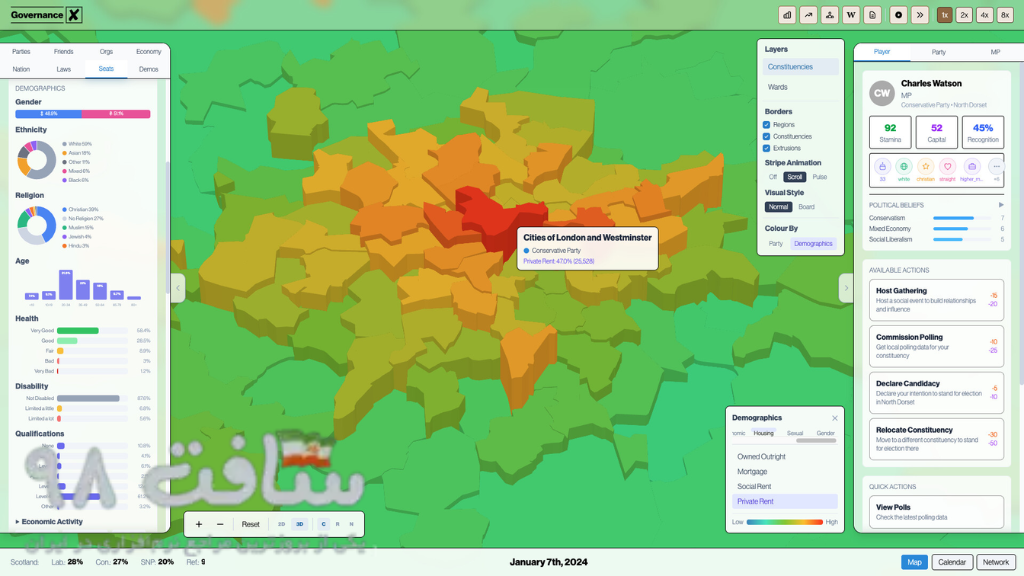This screenshot has height=576, width=1024.
Task: Collapse the right panel with chevron
Action: [x=846, y=288]
